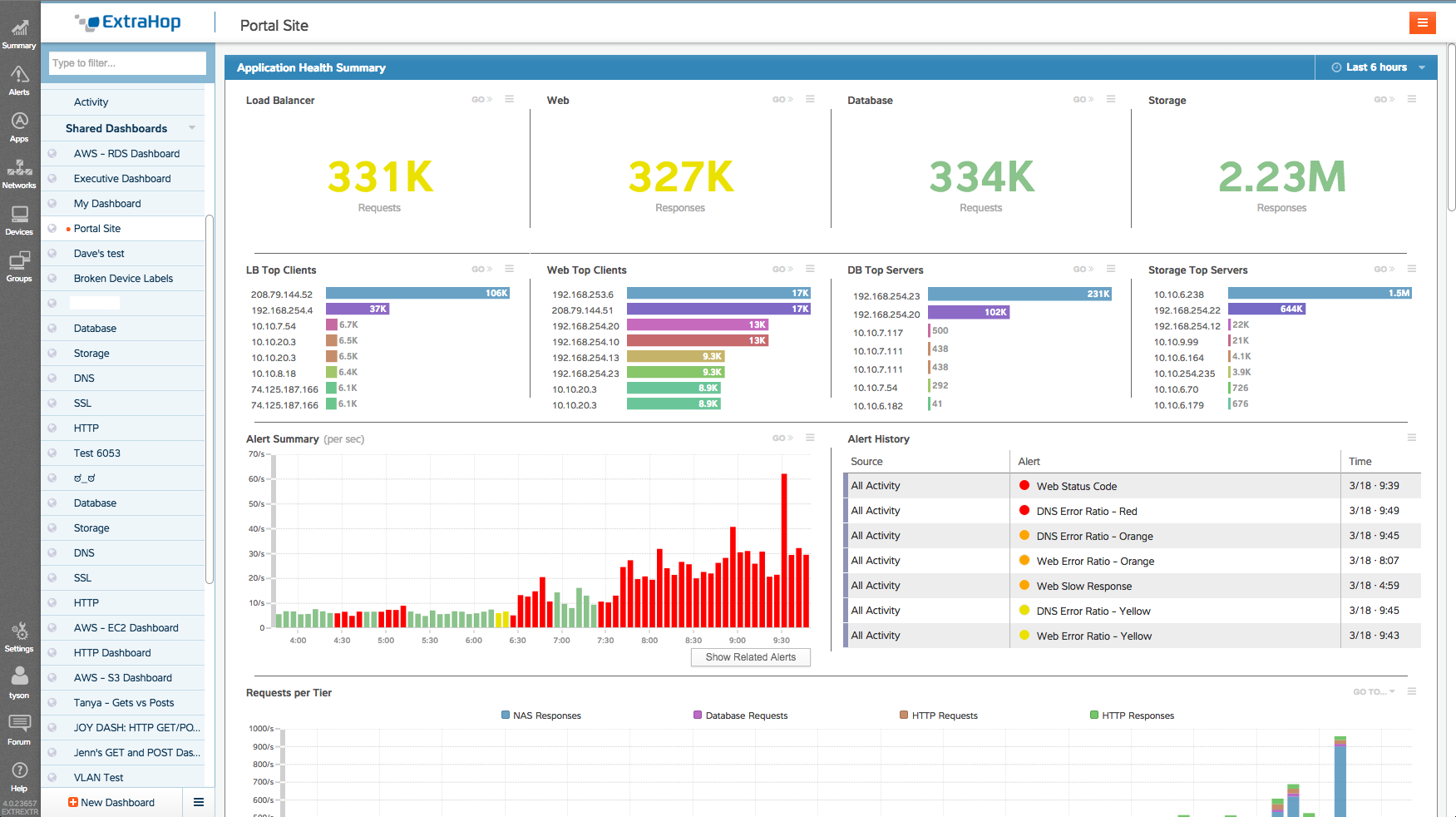Click the Show Related Alerts button

[x=751, y=657]
